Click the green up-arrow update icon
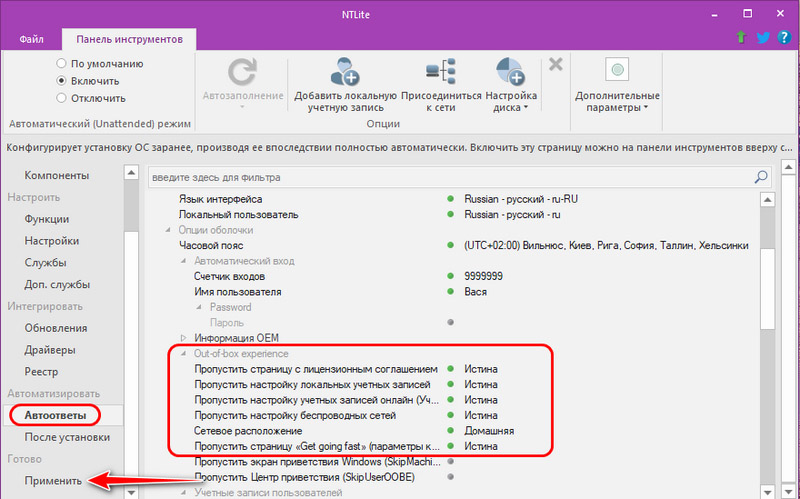Viewport: 800px width, 499px height. click(741, 37)
